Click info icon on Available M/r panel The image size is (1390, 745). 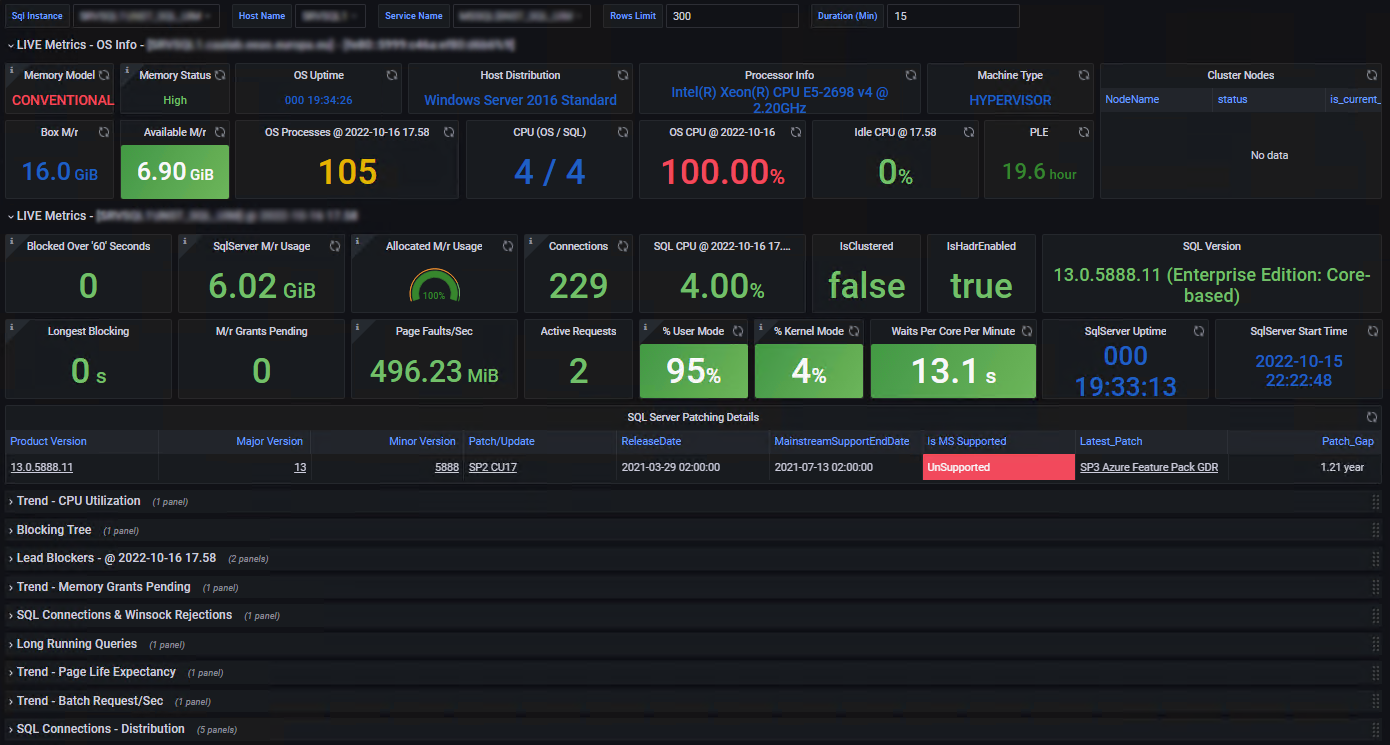click(x=125, y=126)
